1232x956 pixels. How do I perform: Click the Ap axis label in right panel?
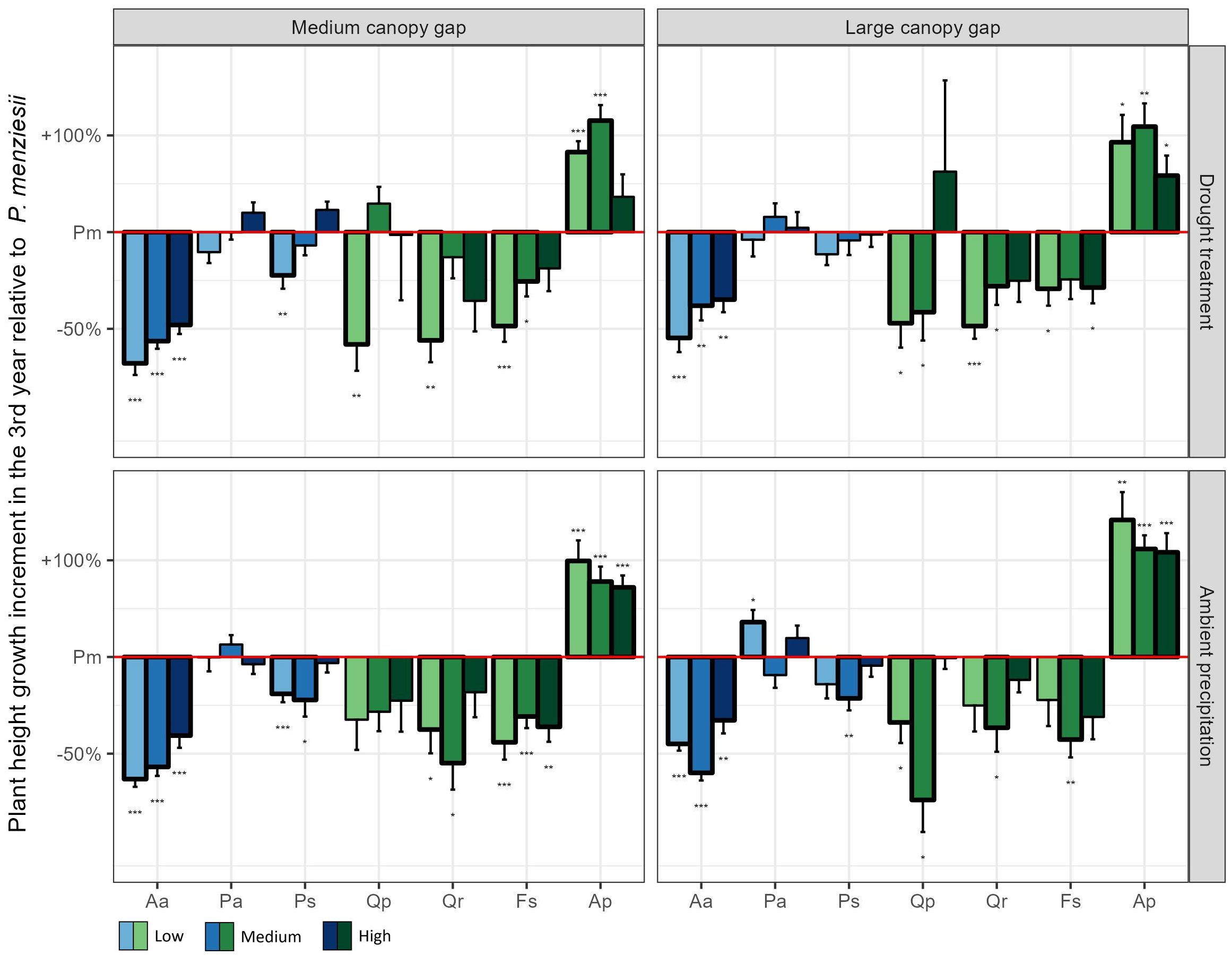[1144, 901]
